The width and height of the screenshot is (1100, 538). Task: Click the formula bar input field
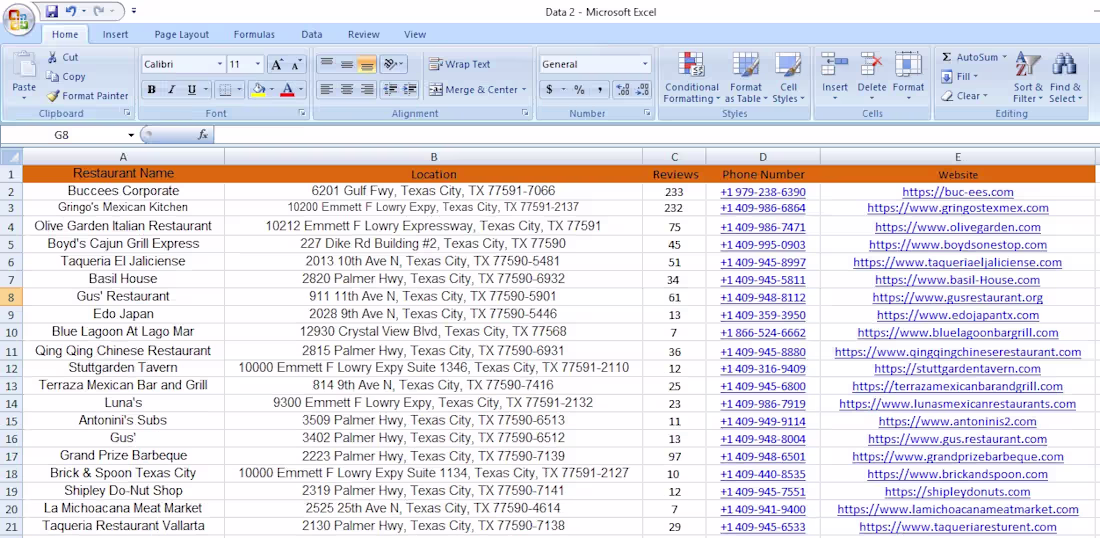[x=655, y=135]
